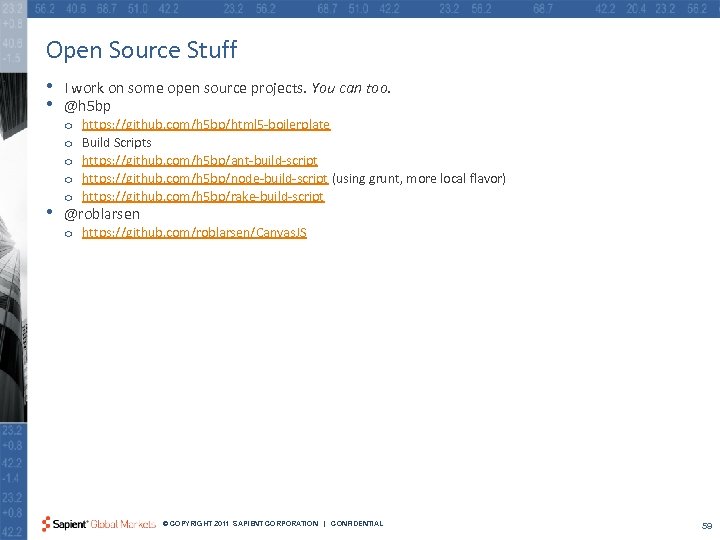Open the node-build-script GitHub link
The height and width of the screenshot is (540, 720).
click(x=205, y=178)
